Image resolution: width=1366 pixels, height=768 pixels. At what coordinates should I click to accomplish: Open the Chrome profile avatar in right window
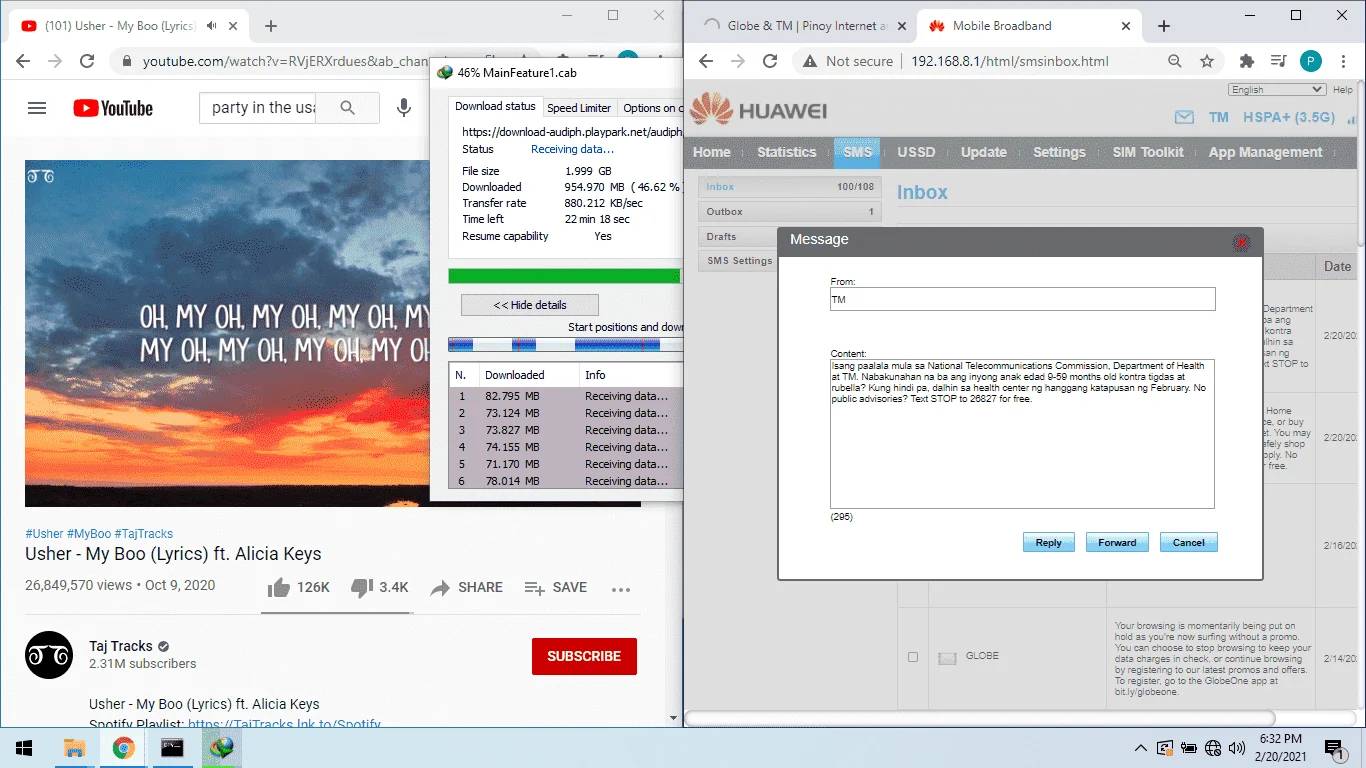point(1311,61)
